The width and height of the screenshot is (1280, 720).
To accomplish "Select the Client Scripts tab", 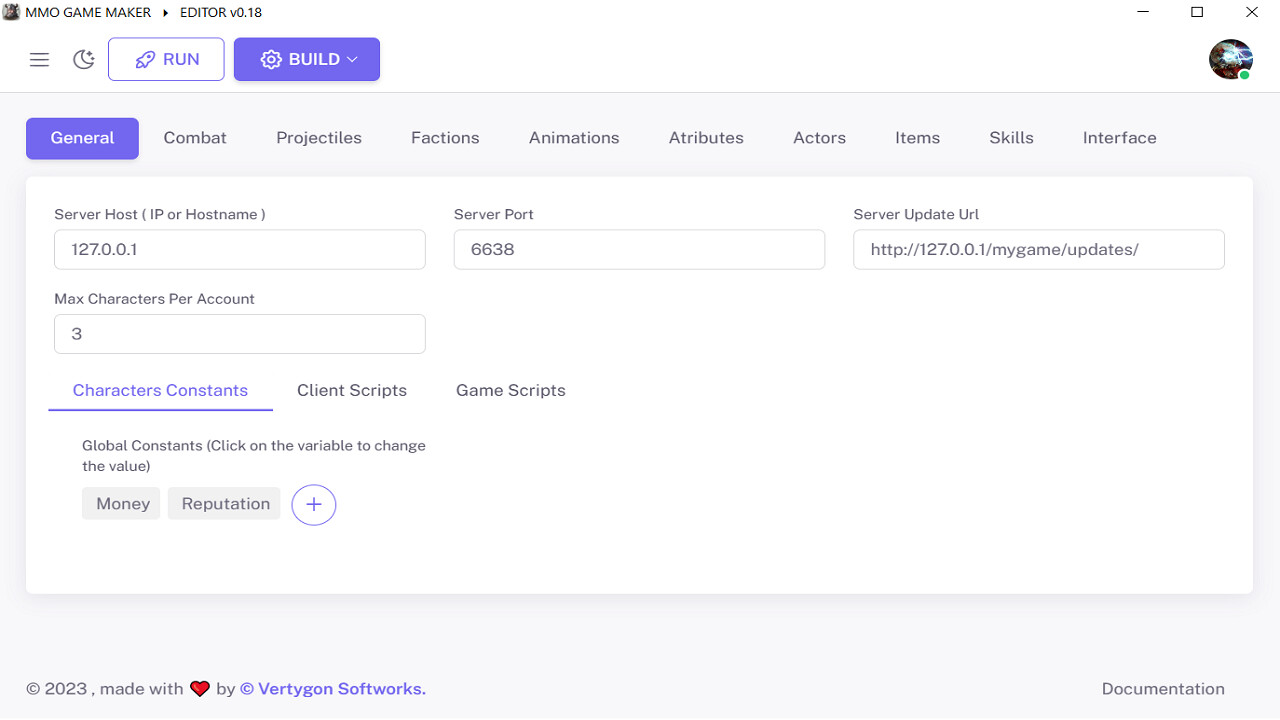I will pyautogui.click(x=352, y=390).
